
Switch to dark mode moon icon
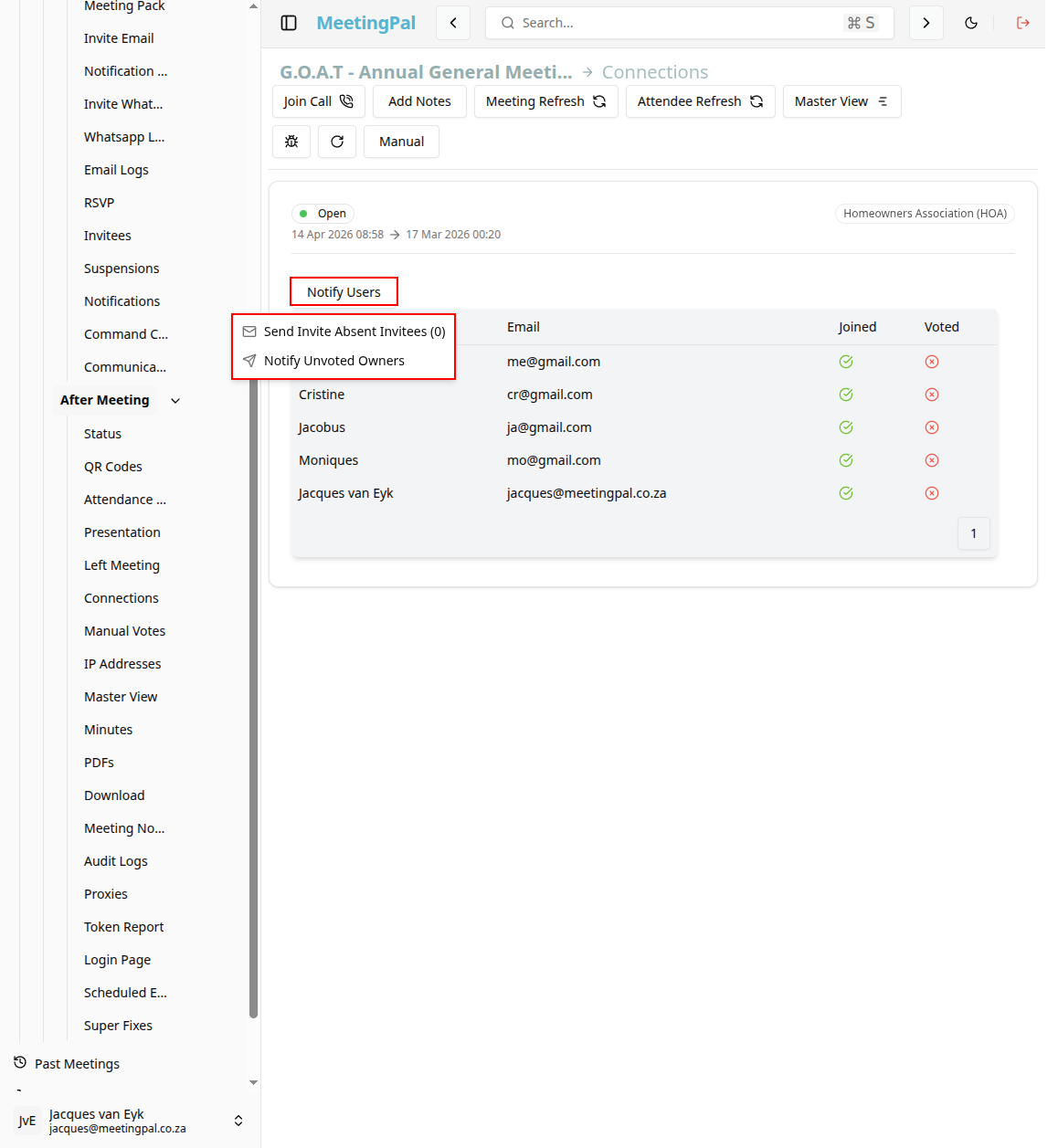(x=971, y=23)
